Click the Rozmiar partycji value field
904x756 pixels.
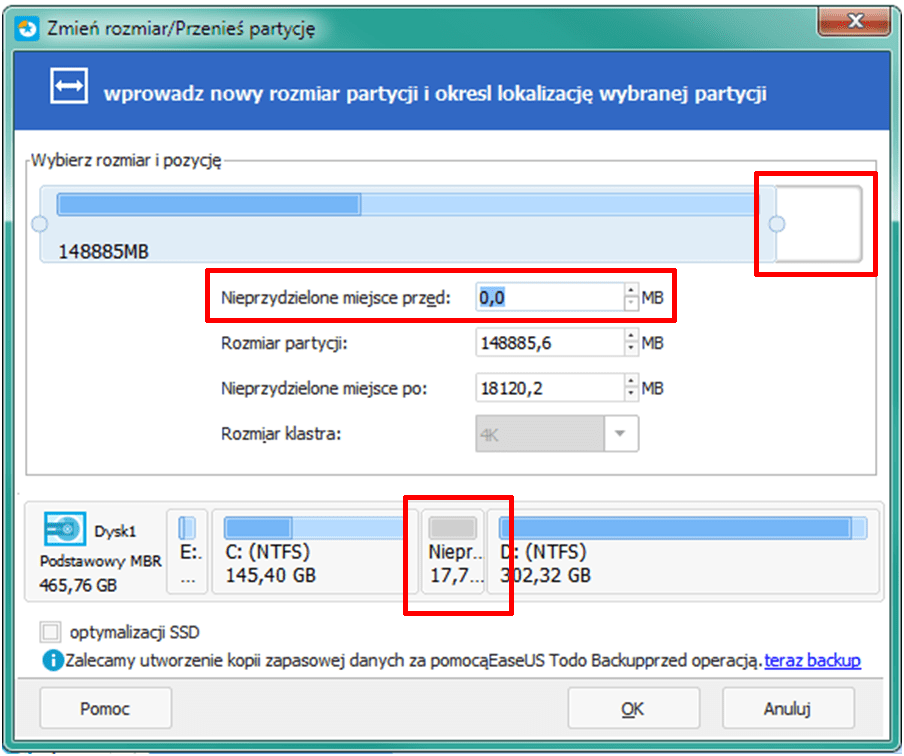point(549,344)
